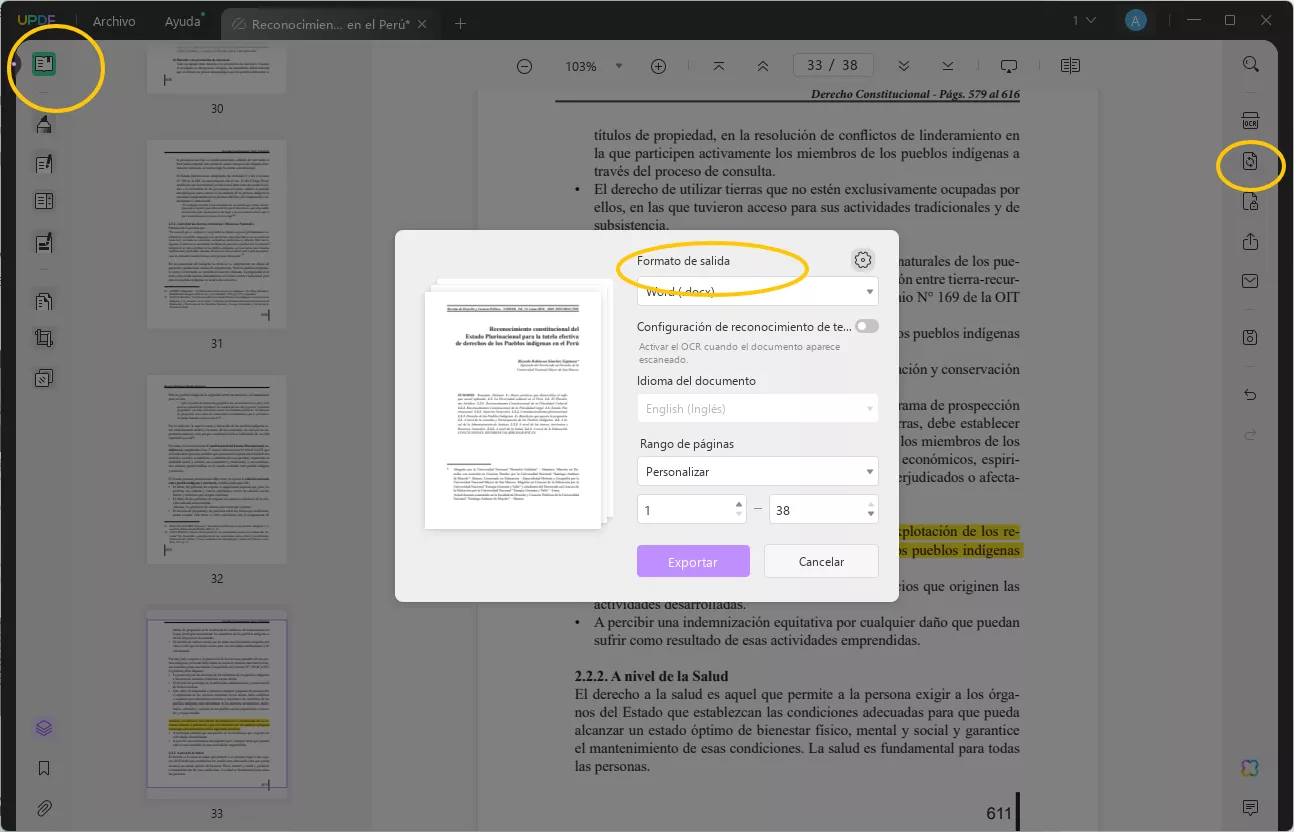
Task: Show the Attachments paperclip panel
Action: click(44, 807)
